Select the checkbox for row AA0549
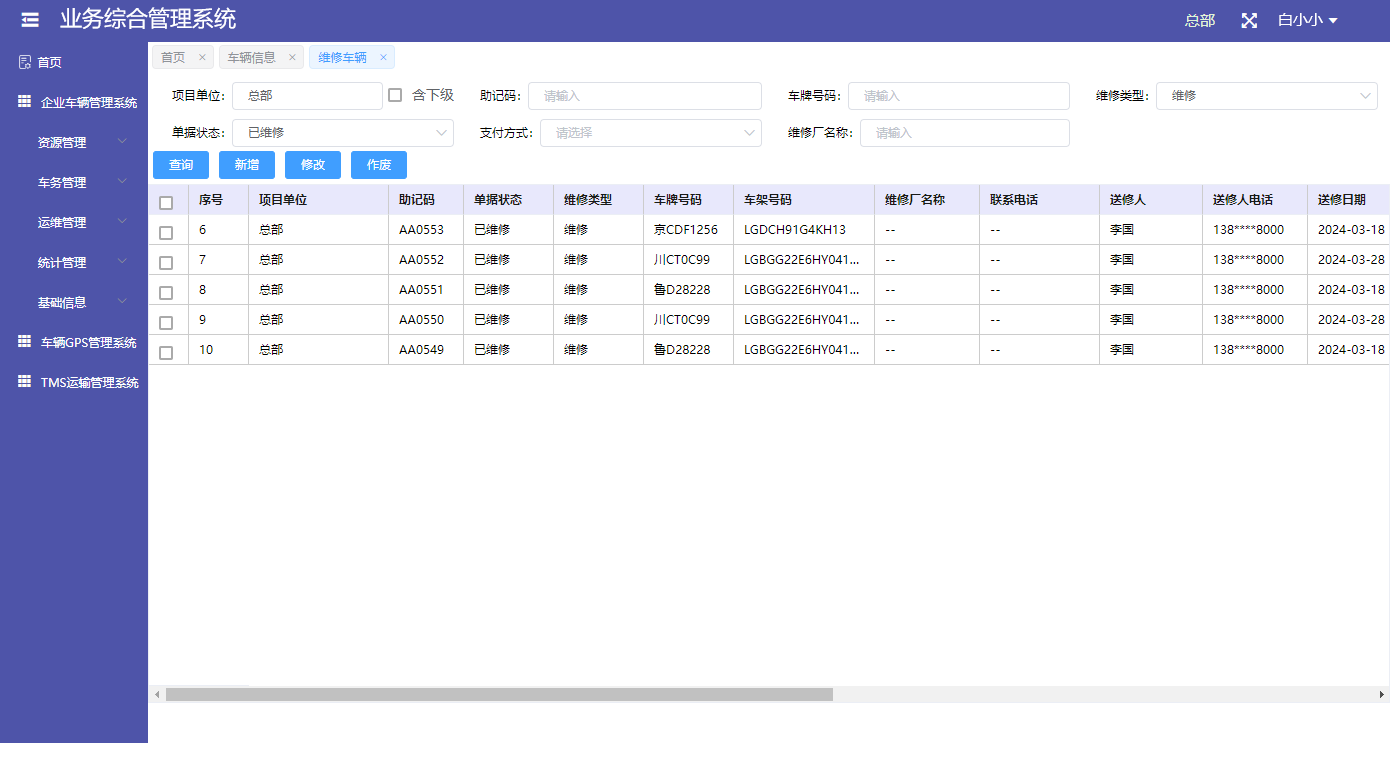This screenshot has width=1390, height=765. tap(166, 353)
